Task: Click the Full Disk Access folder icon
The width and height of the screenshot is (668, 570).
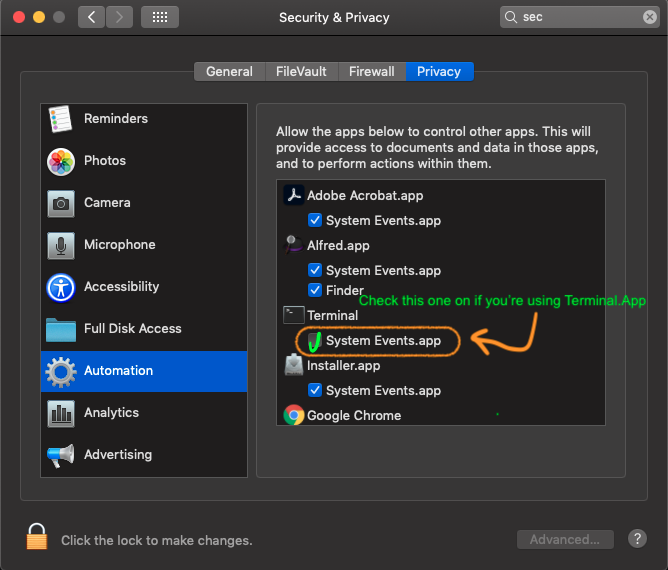Action: (x=61, y=330)
